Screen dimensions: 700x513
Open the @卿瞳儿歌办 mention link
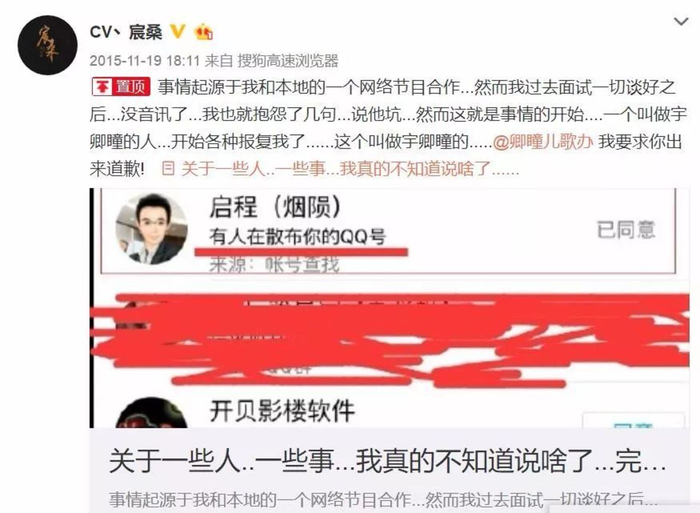coord(542,142)
